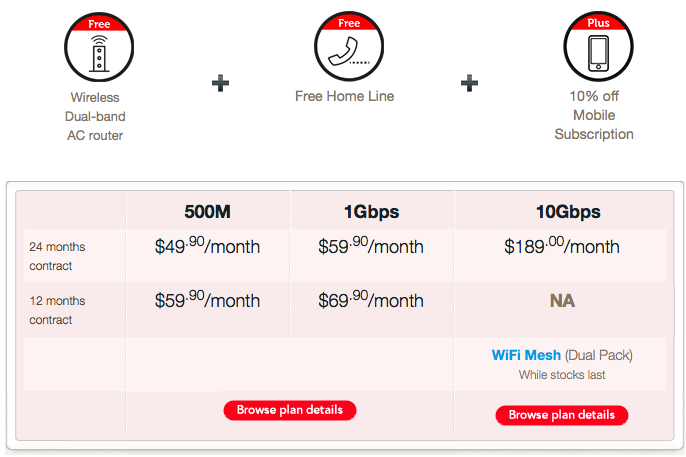Click the $49.90/month price

(x=208, y=247)
